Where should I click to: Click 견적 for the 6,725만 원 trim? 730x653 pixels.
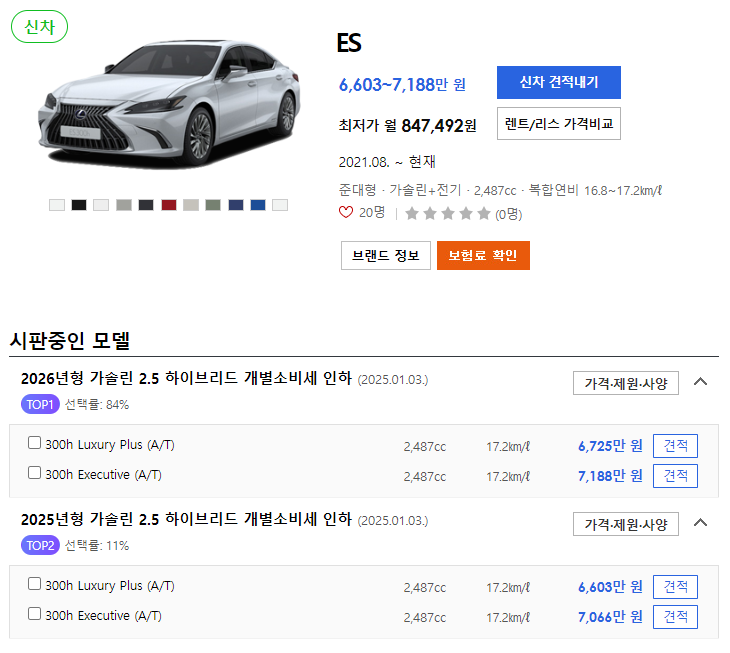click(675, 446)
